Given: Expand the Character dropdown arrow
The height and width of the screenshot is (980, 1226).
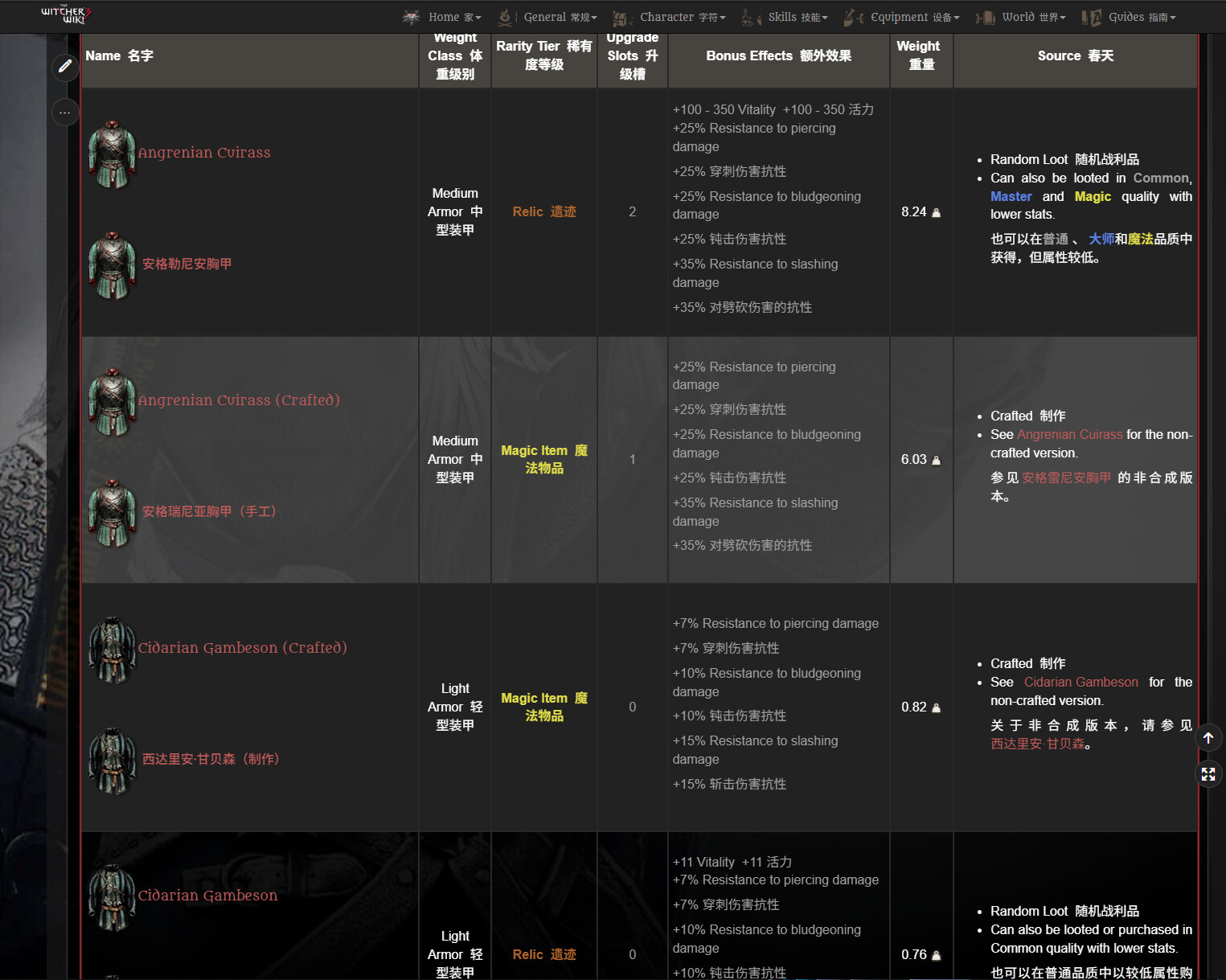Looking at the screenshot, I should click(x=723, y=18).
